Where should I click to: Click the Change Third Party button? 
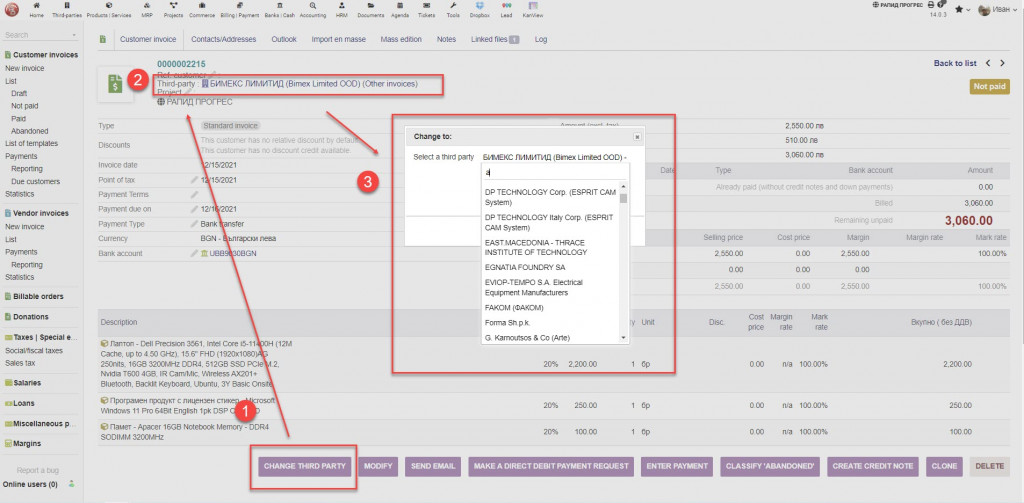coord(304,466)
